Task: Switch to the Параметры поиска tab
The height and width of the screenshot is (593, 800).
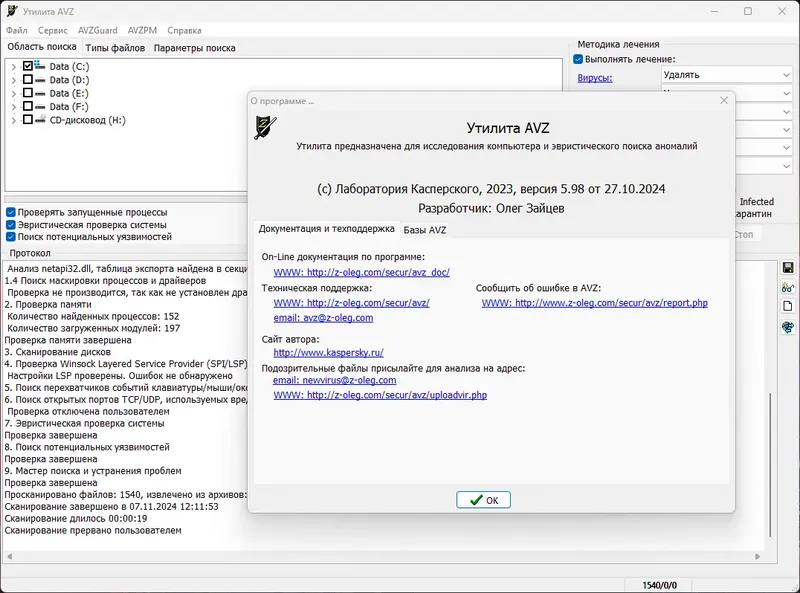Action: 194,48
